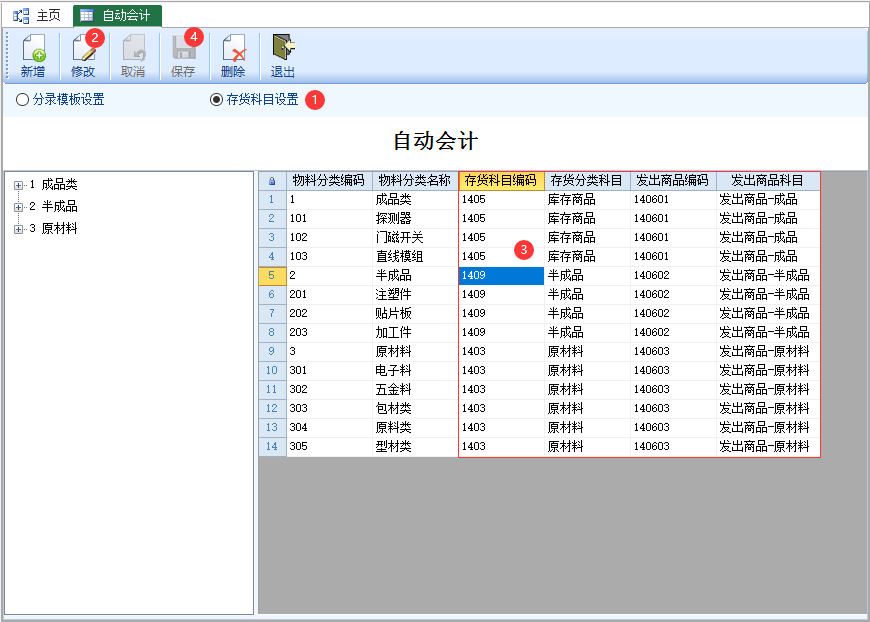
Task: Click 140603 cell in the 五金料 row
Action: (673, 390)
